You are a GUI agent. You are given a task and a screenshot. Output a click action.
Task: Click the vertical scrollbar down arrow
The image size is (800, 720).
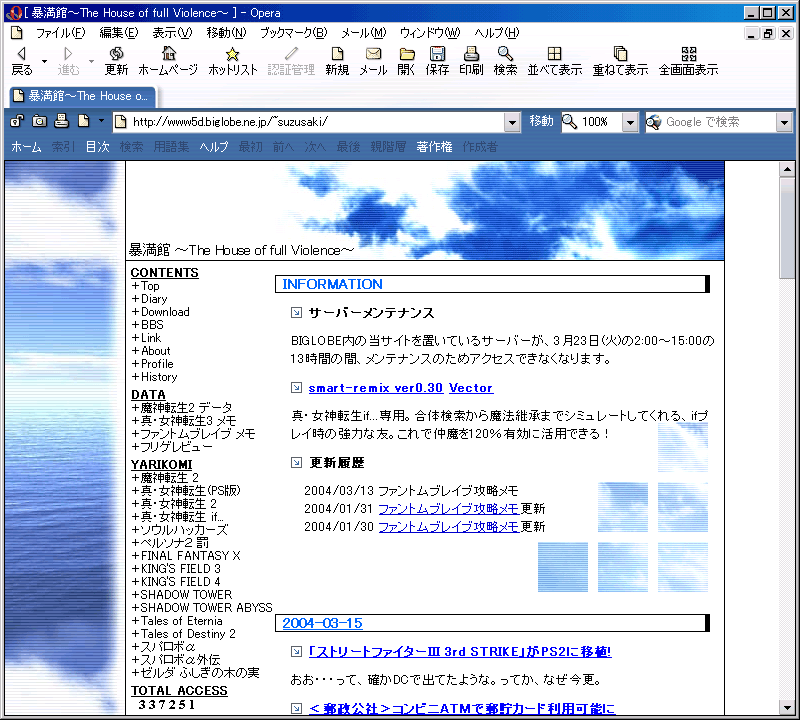[x=787, y=708]
